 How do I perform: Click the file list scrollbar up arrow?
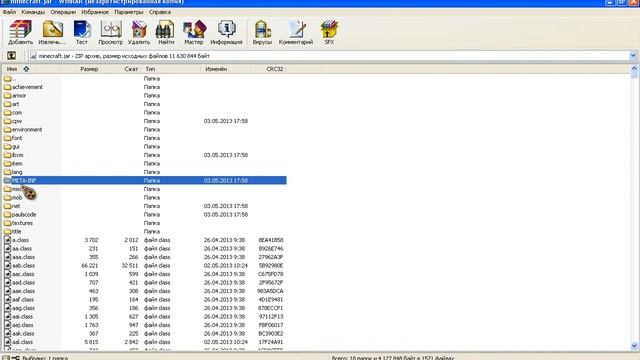[x=634, y=69]
